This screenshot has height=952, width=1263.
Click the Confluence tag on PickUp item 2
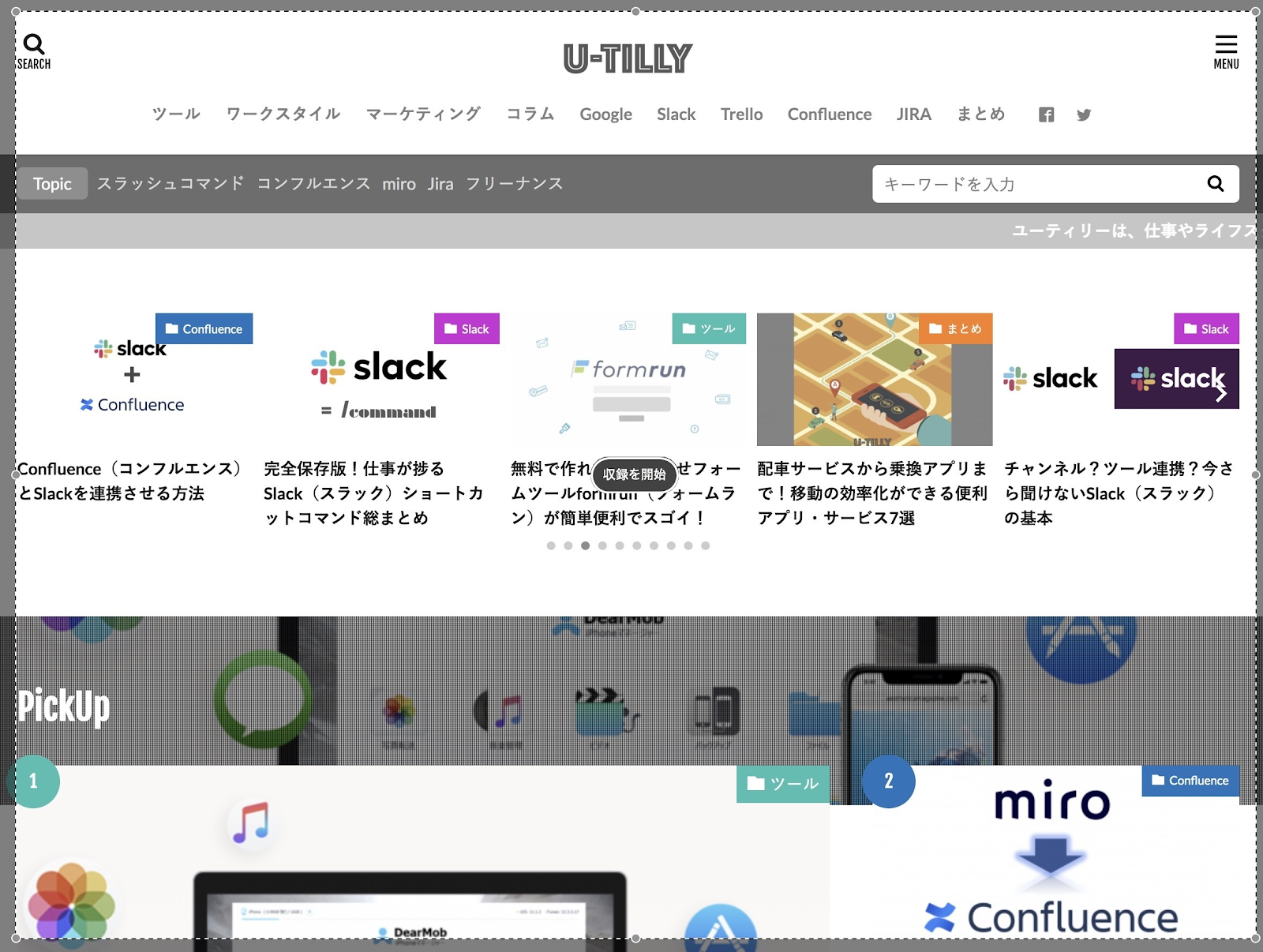(1190, 781)
